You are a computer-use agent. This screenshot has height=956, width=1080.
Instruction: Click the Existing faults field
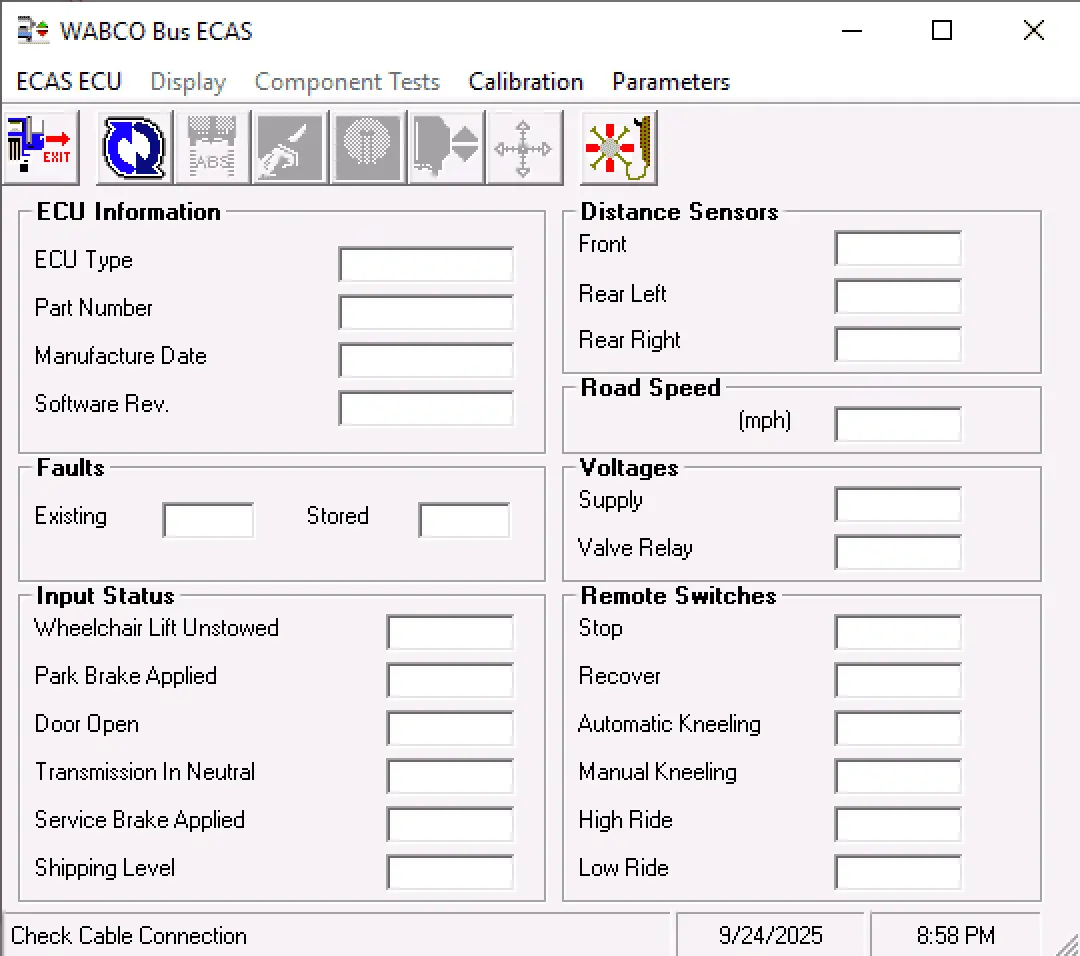click(x=208, y=520)
